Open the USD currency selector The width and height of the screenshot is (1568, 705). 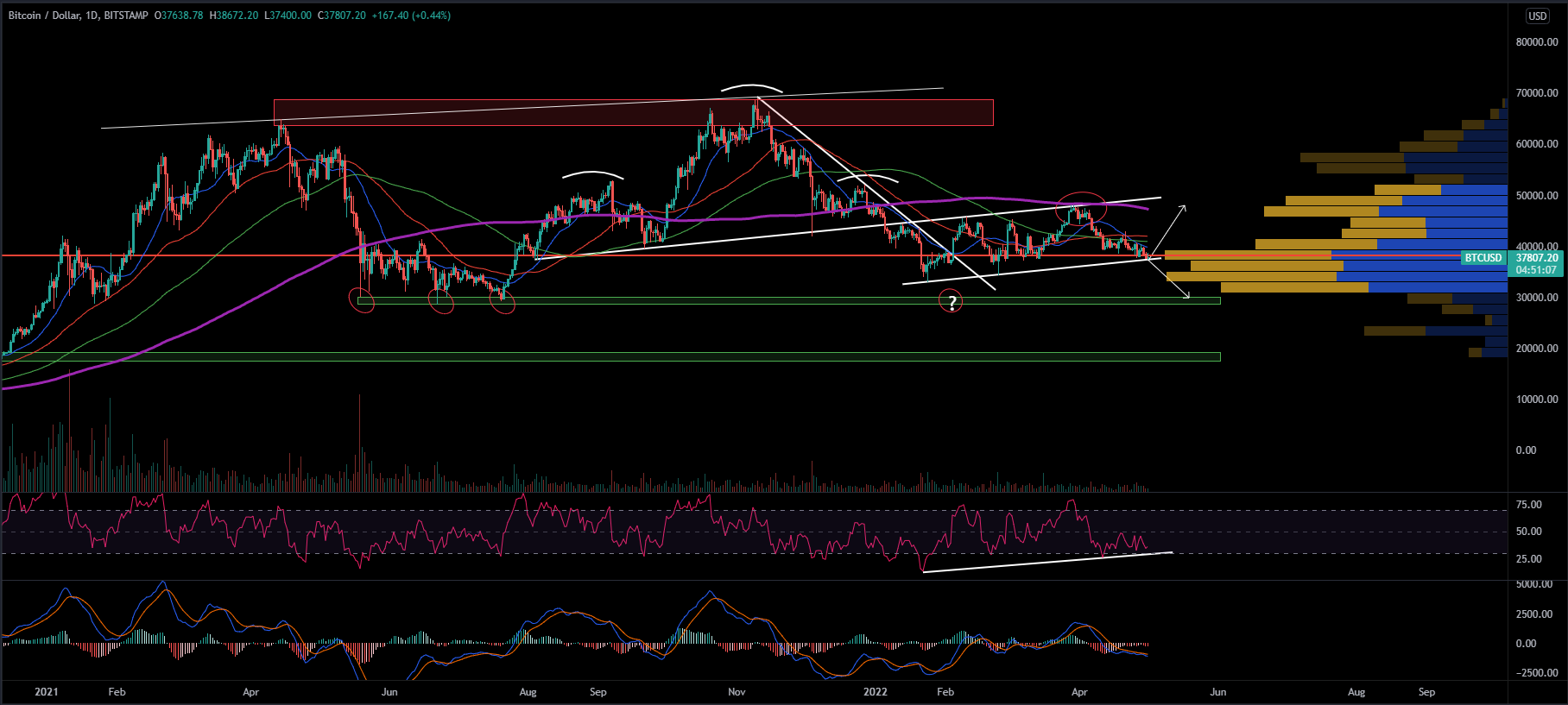point(1537,16)
